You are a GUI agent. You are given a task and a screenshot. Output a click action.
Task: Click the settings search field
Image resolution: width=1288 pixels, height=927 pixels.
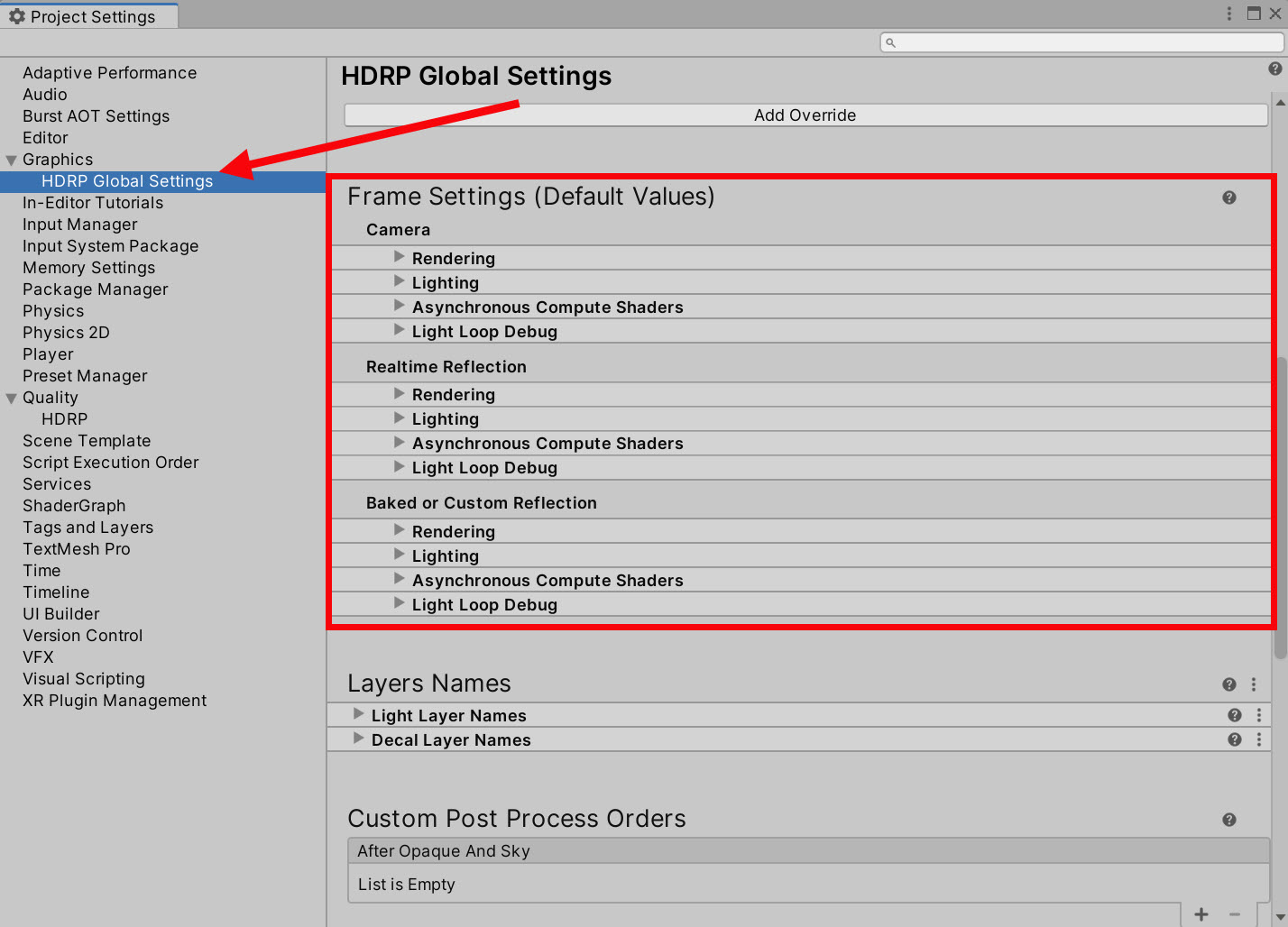(x=1081, y=42)
